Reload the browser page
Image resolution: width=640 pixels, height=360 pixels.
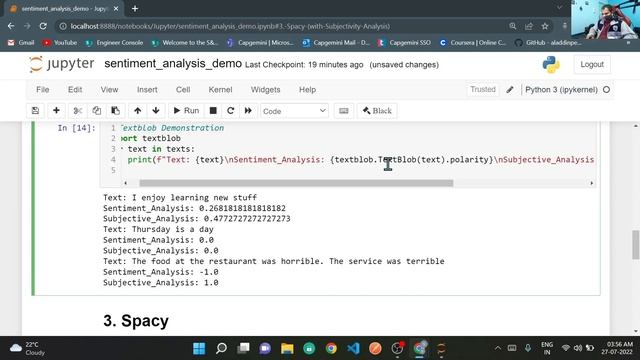[x=43, y=26]
